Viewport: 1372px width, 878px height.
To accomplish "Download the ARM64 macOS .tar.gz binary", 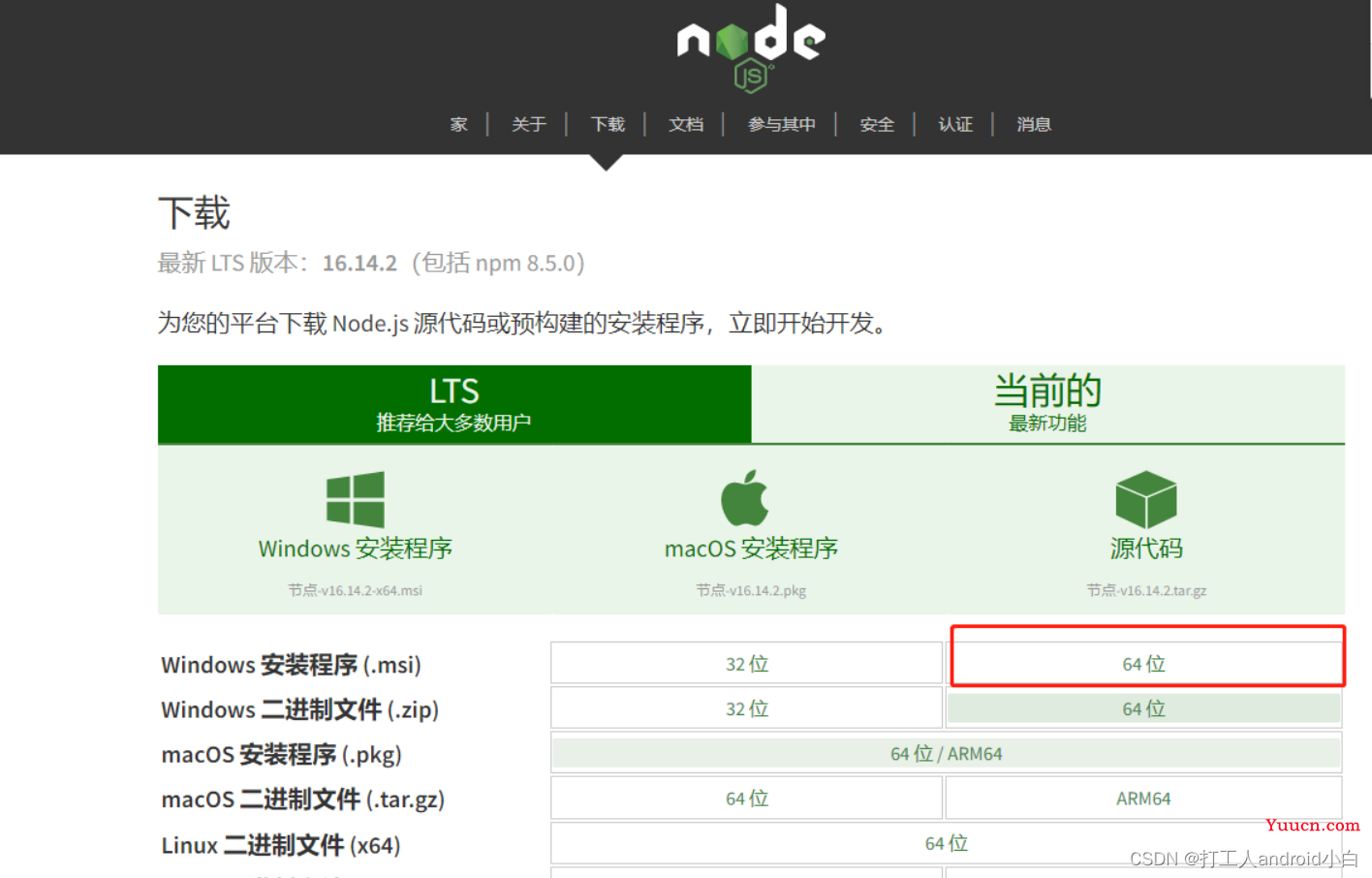I will [1144, 799].
